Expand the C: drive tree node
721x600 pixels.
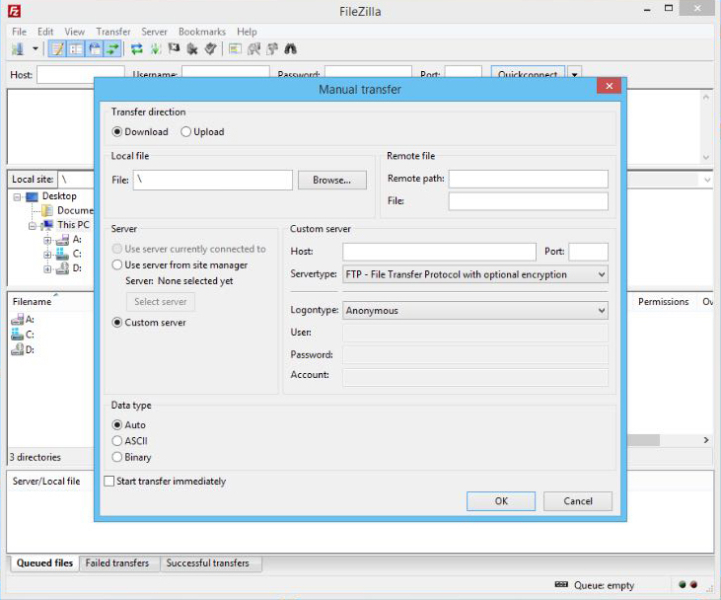click(47, 254)
